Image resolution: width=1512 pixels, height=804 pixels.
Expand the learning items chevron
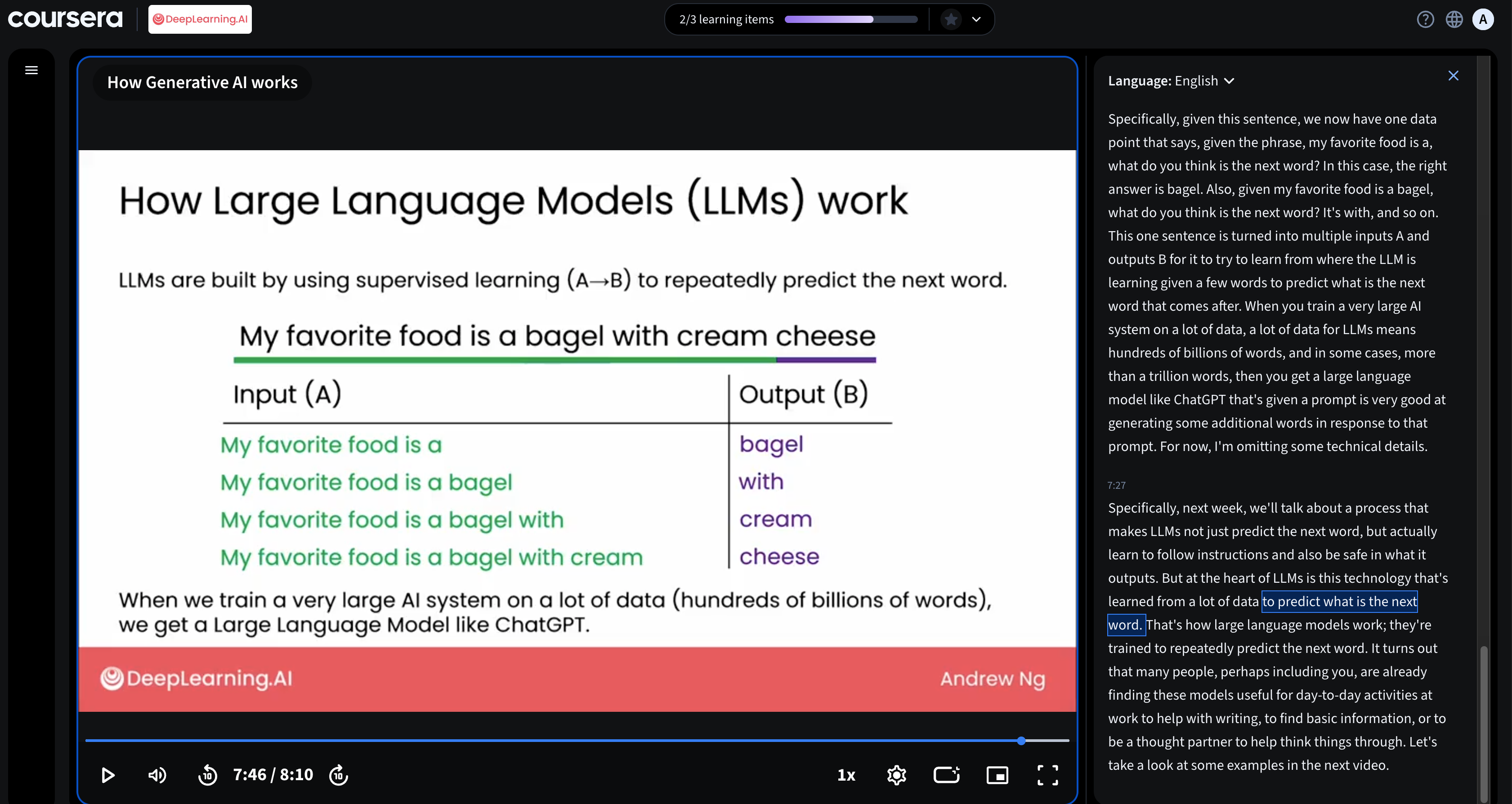976,19
